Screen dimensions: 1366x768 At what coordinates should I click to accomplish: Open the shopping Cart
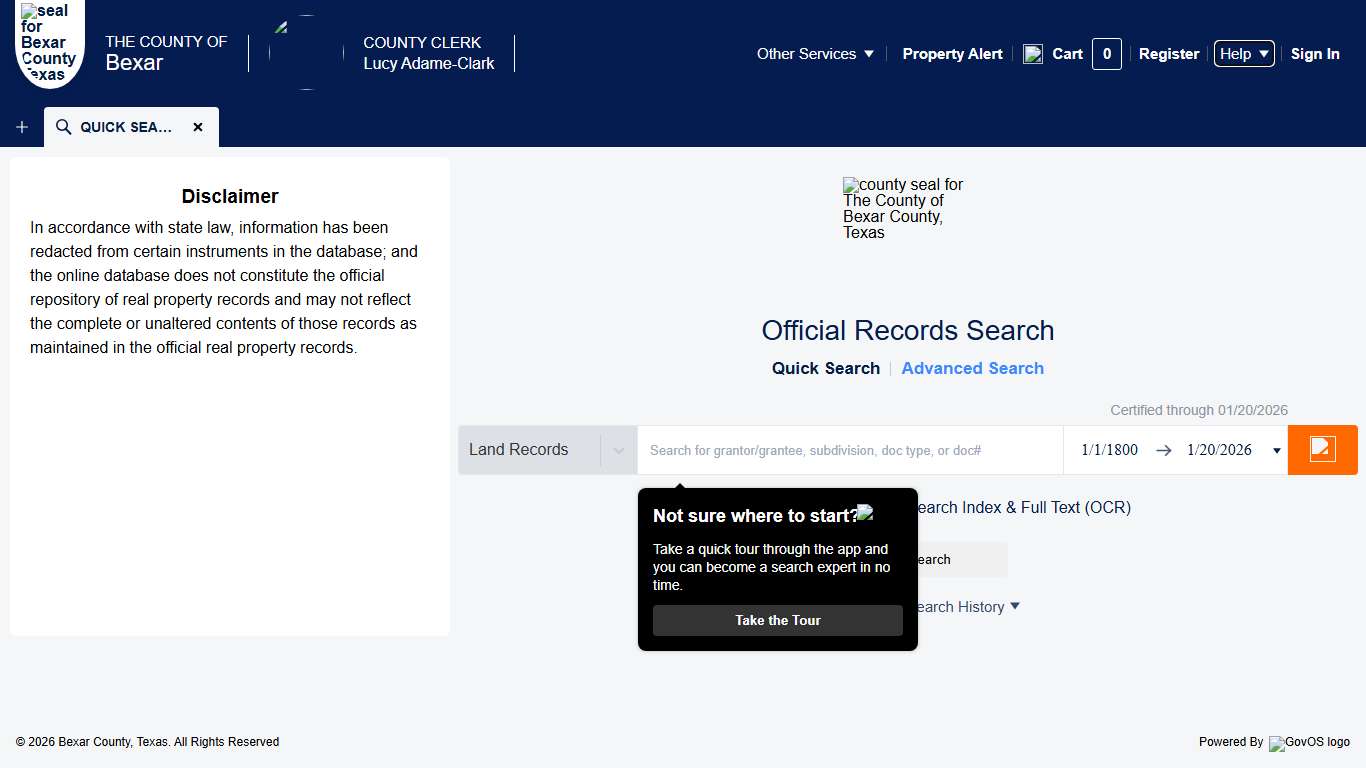pyautogui.click(x=1066, y=54)
